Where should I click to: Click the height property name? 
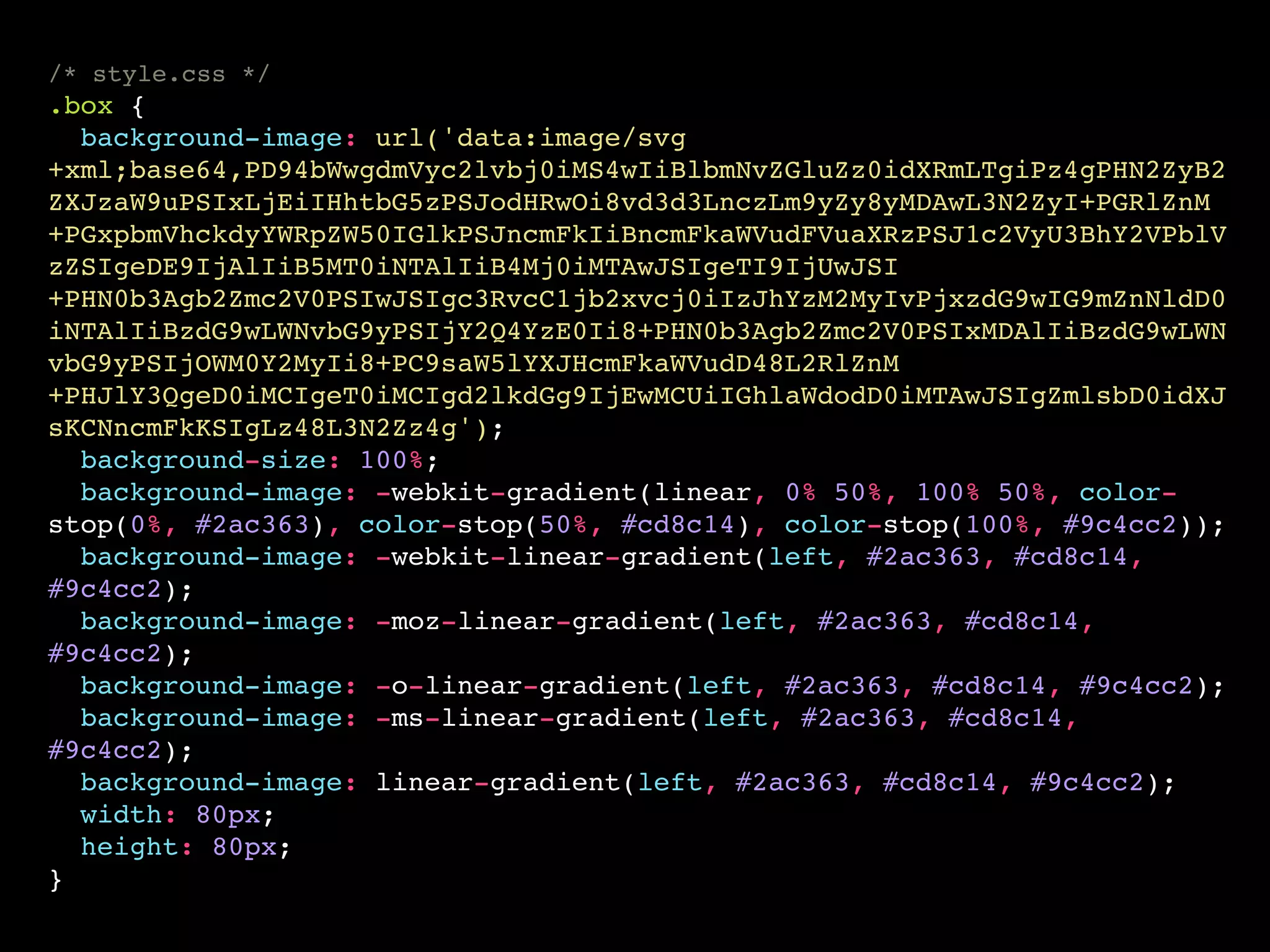coord(129,847)
